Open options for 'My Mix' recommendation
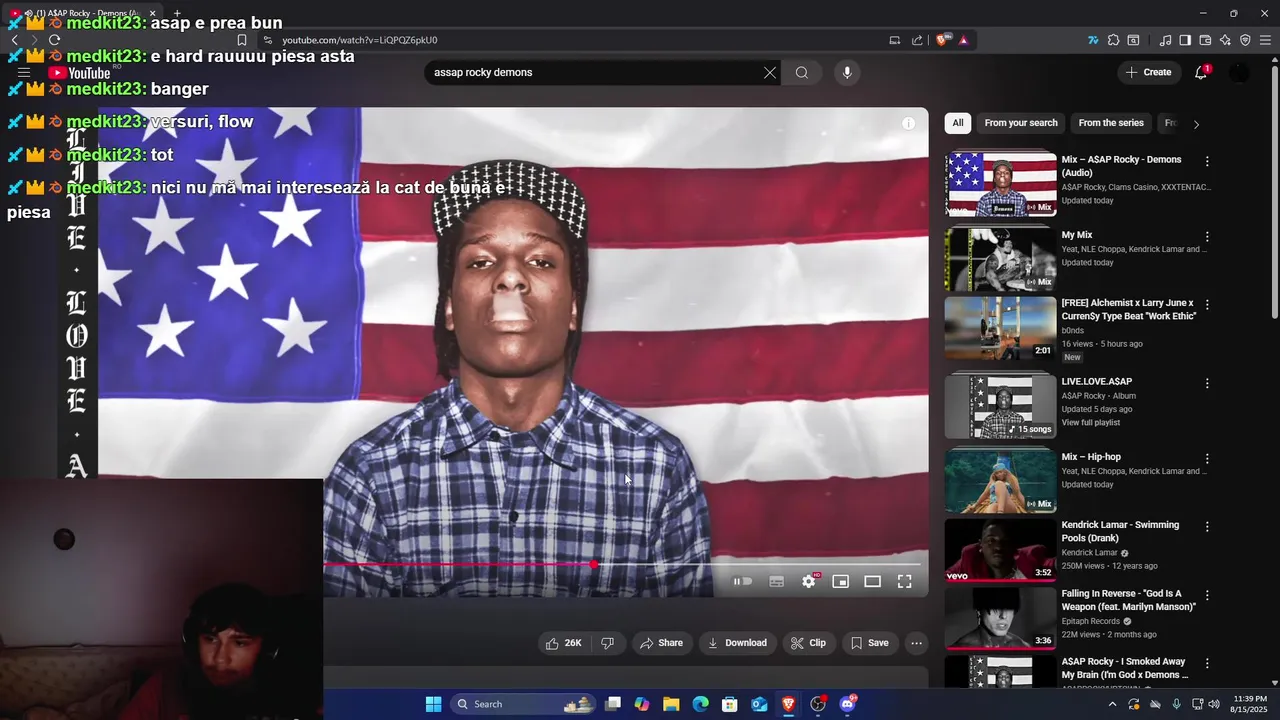Viewport: 1280px width, 720px height. (1207, 237)
